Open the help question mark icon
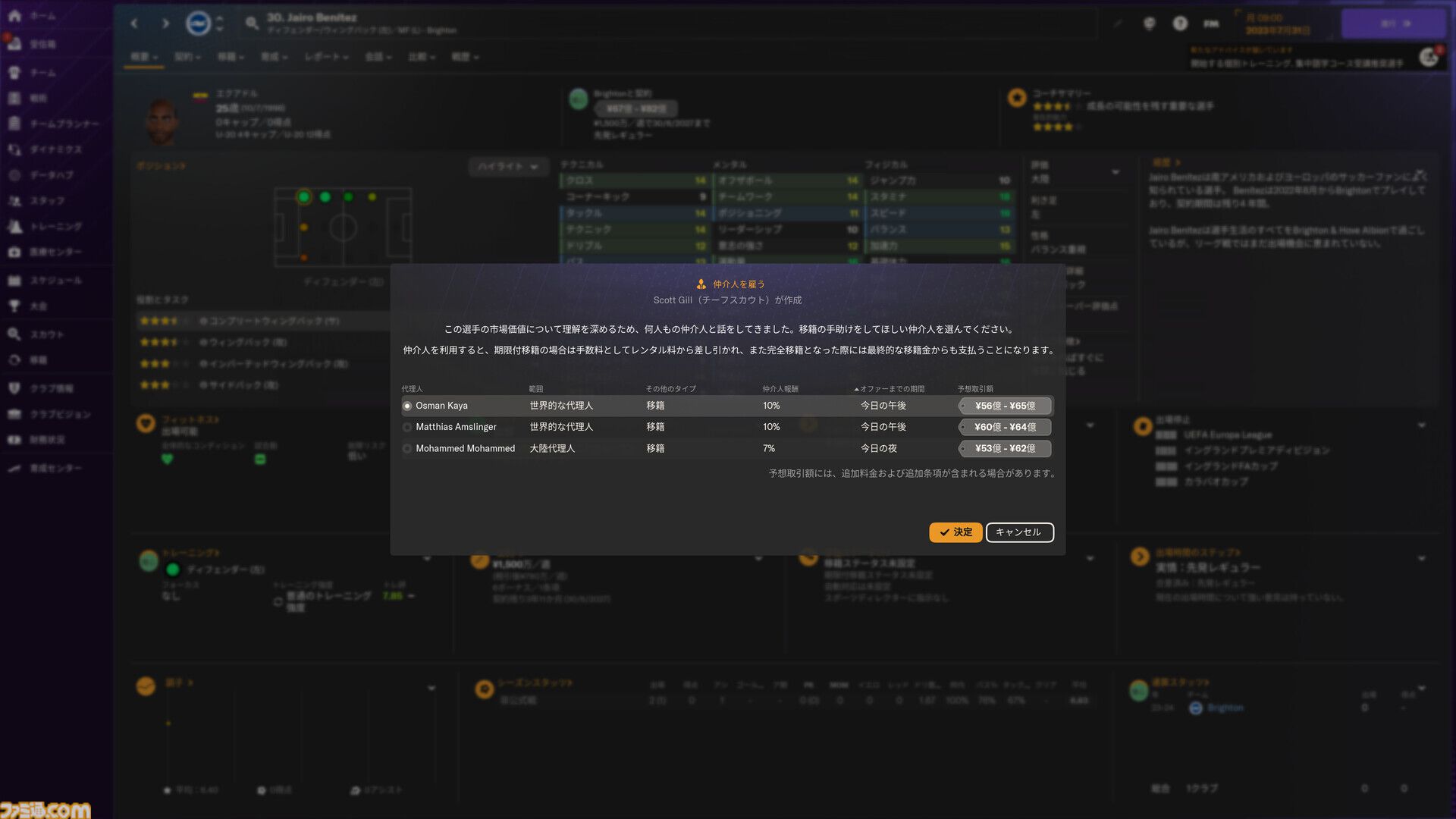Viewport: 1456px width, 819px height. (x=1180, y=24)
